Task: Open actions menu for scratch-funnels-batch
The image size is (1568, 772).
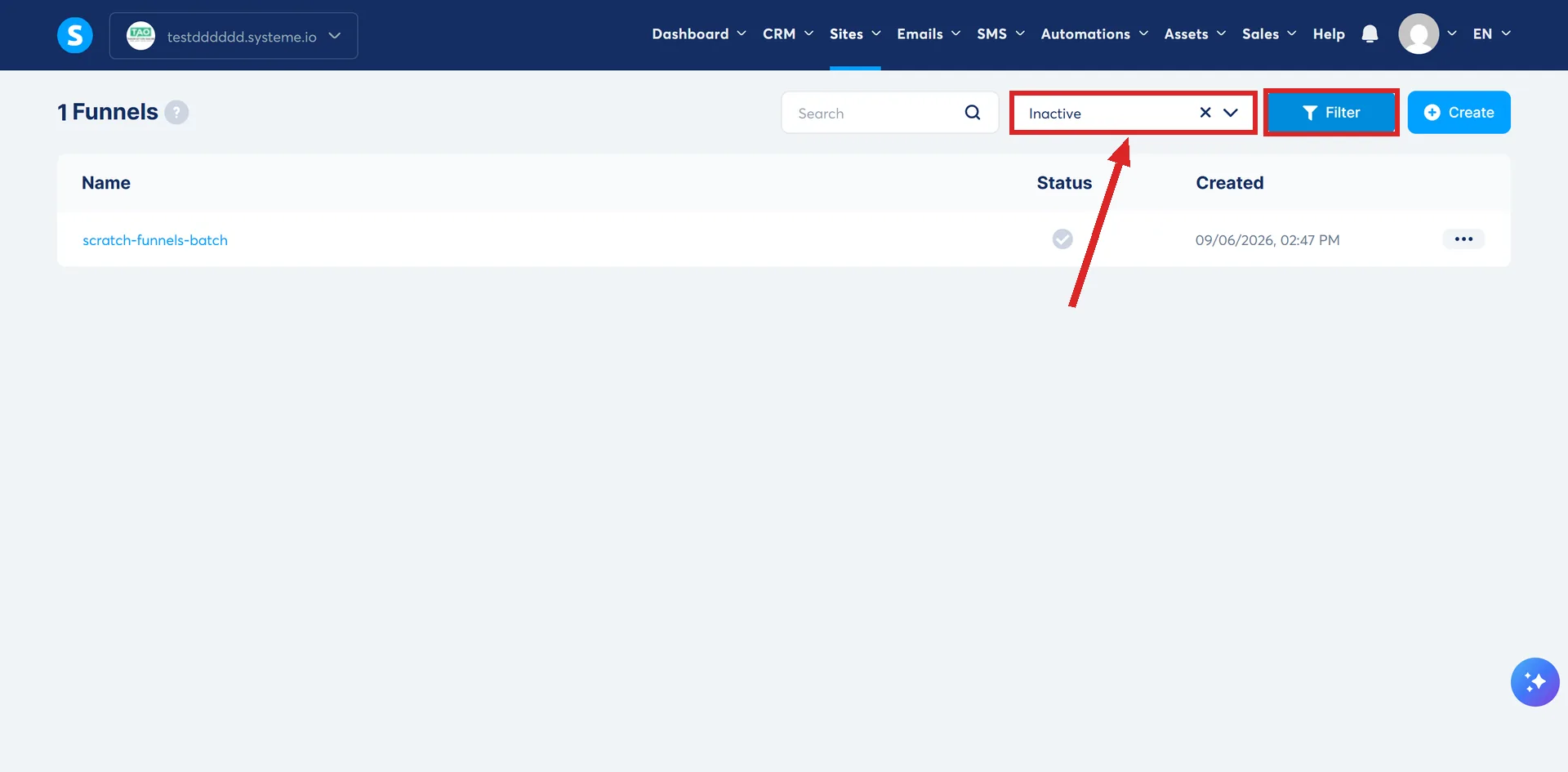Action: coord(1463,239)
